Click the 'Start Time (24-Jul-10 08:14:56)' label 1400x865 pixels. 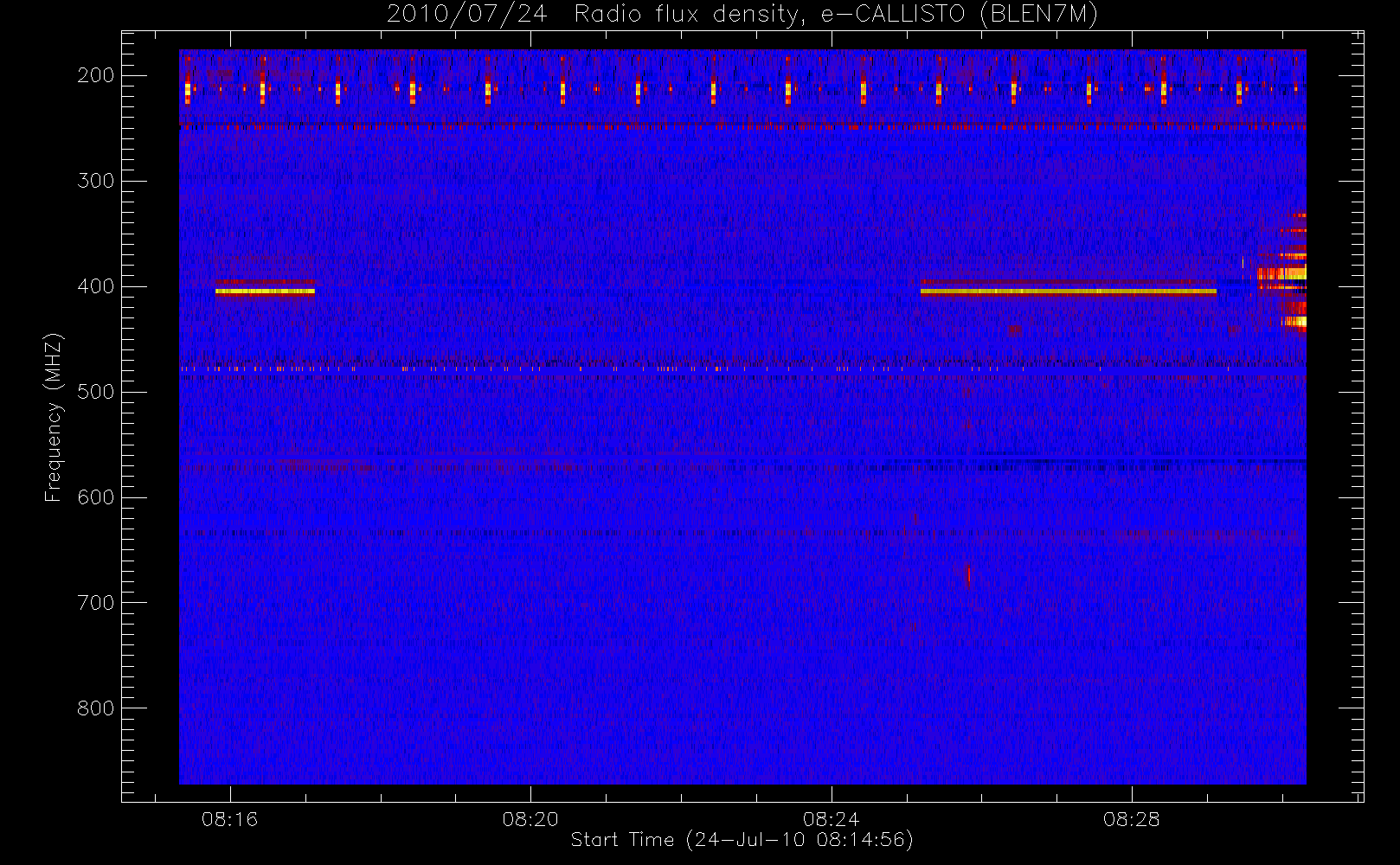742,840
